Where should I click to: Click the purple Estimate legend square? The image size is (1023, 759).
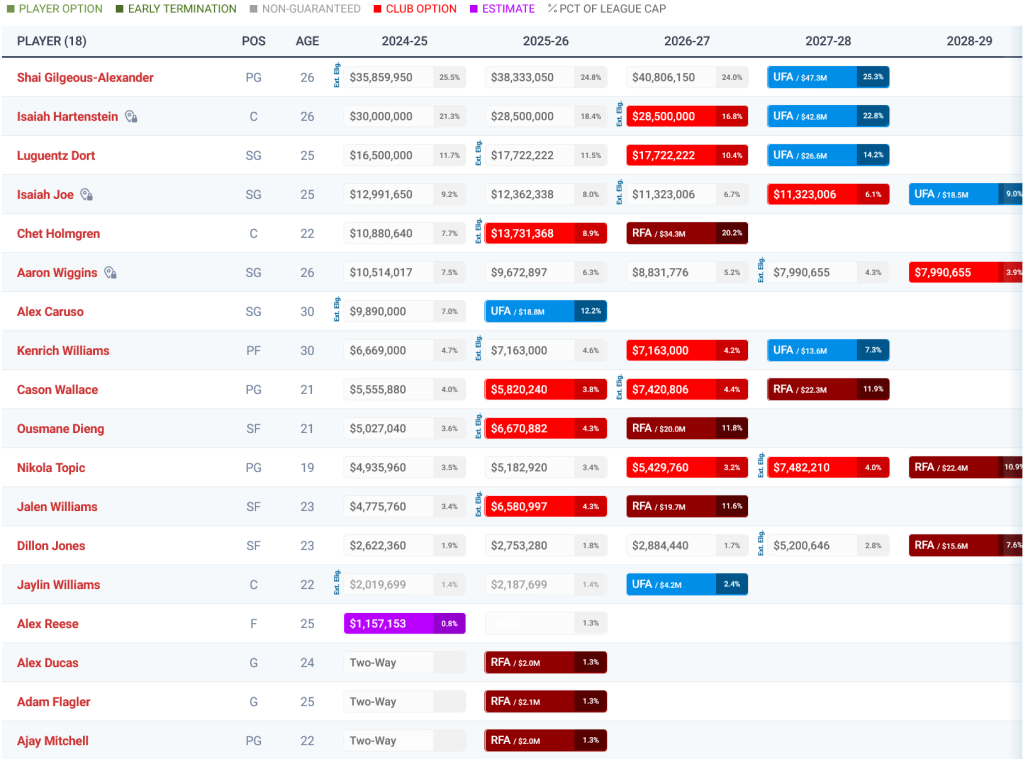pyautogui.click(x=473, y=9)
